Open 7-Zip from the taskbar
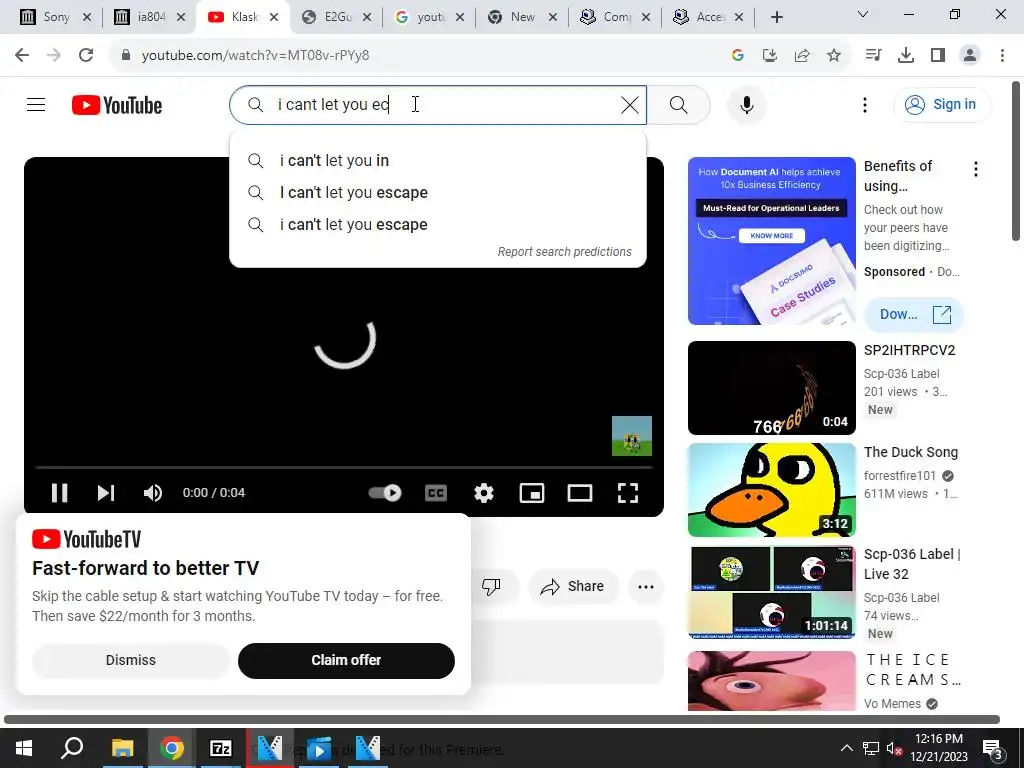The height and width of the screenshot is (768, 1024). point(221,748)
